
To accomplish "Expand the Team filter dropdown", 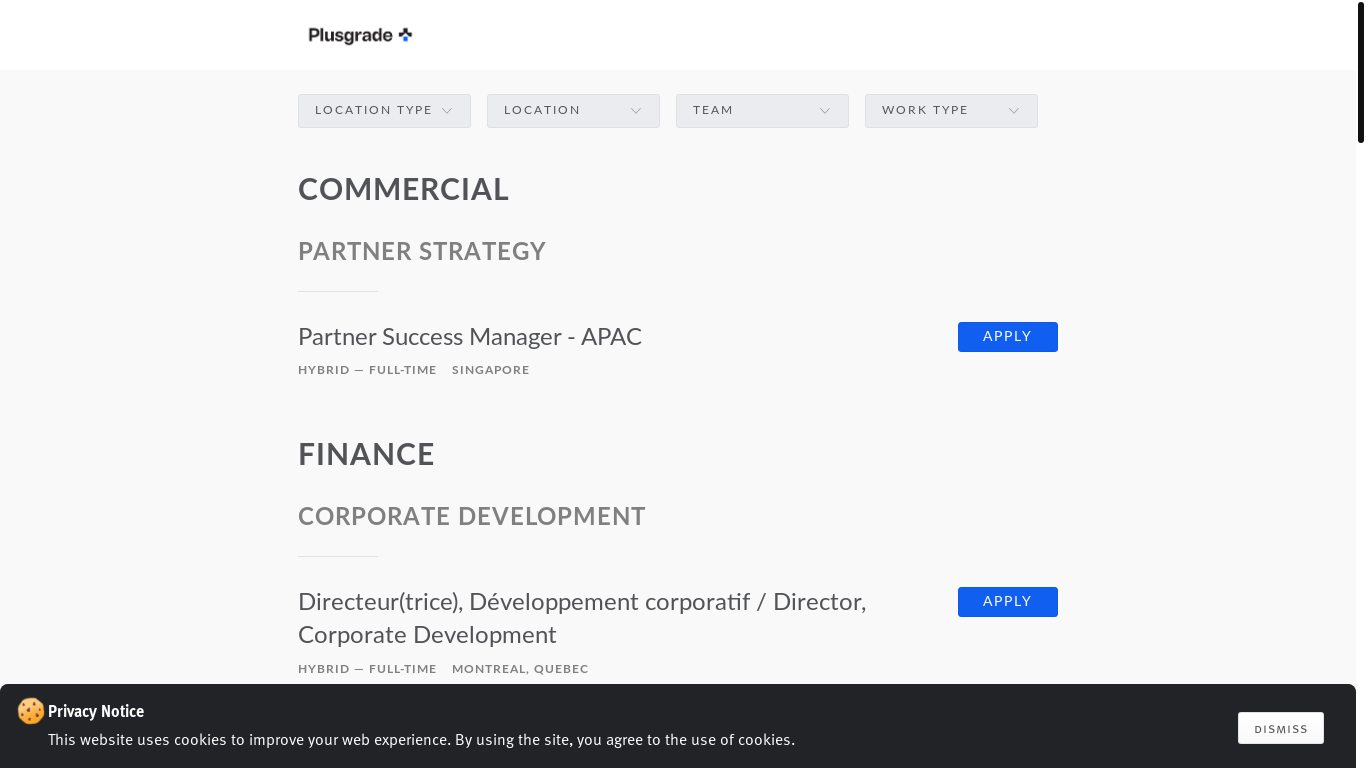I will click(x=762, y=111).
